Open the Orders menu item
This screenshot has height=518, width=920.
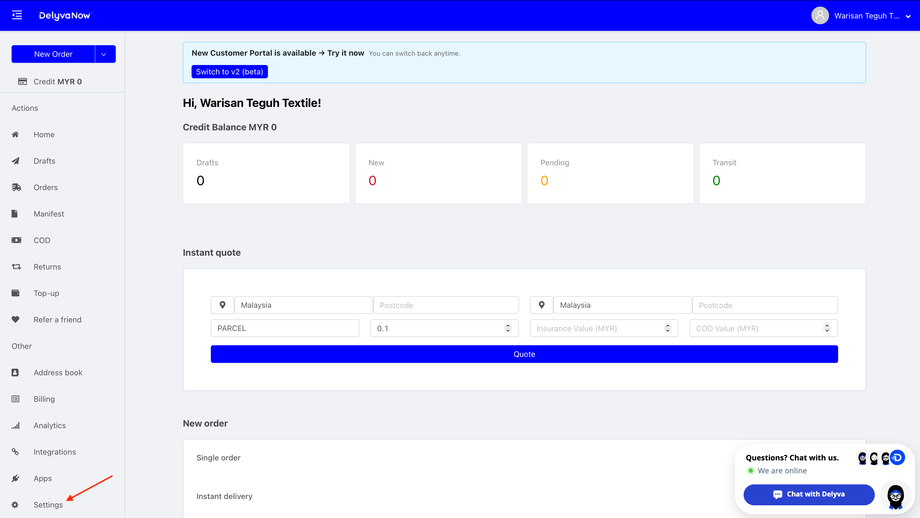tap(45, 187)
